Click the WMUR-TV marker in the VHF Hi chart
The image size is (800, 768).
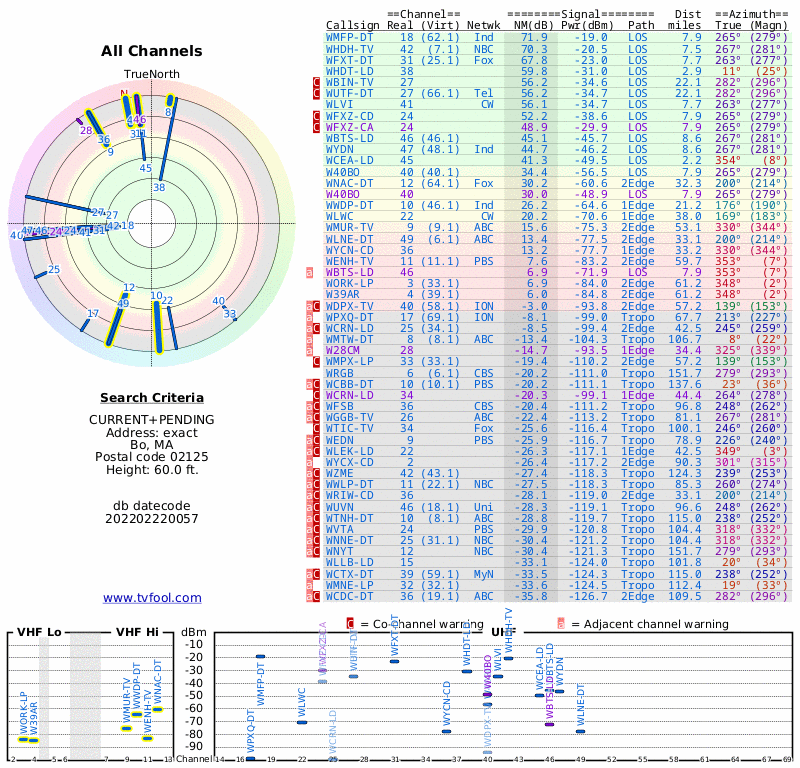point(127,728)
